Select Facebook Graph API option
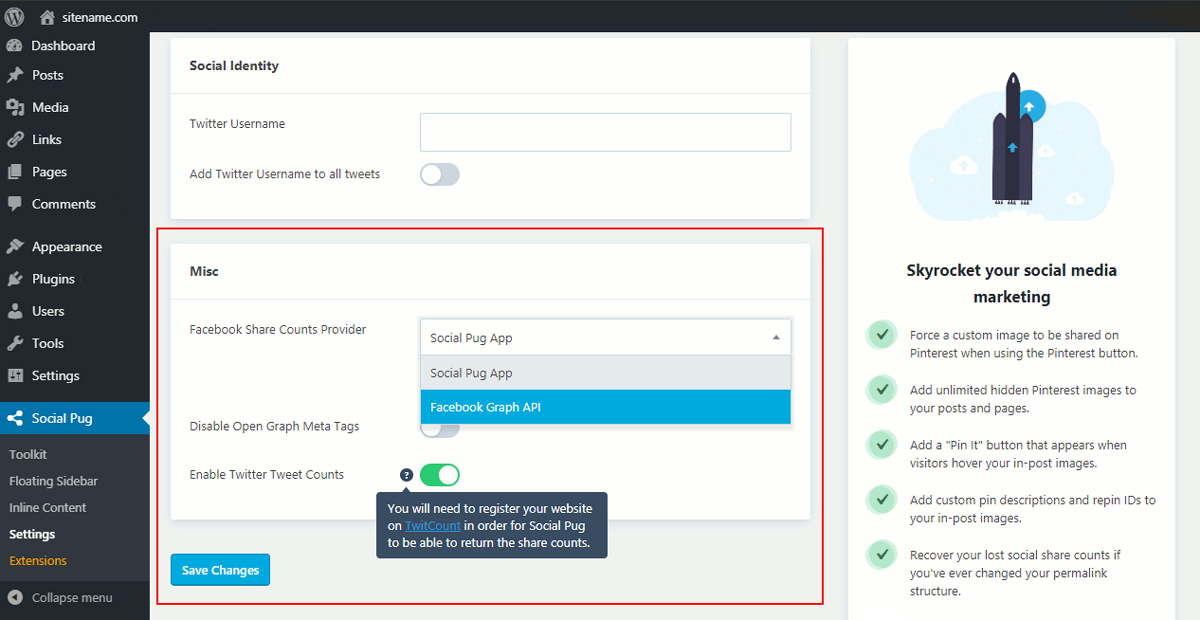This screenshot has width=1200, height=620. point(605,407)
